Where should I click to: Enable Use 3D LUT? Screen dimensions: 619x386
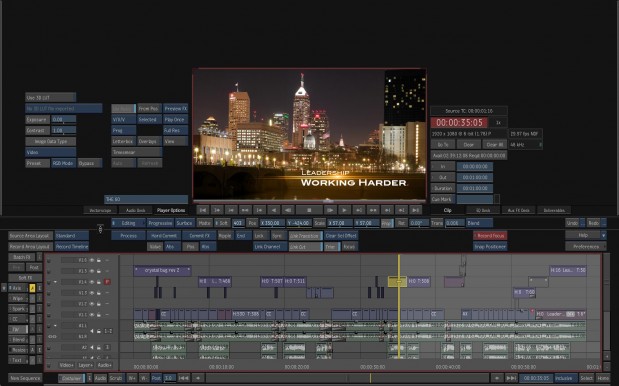51,97
